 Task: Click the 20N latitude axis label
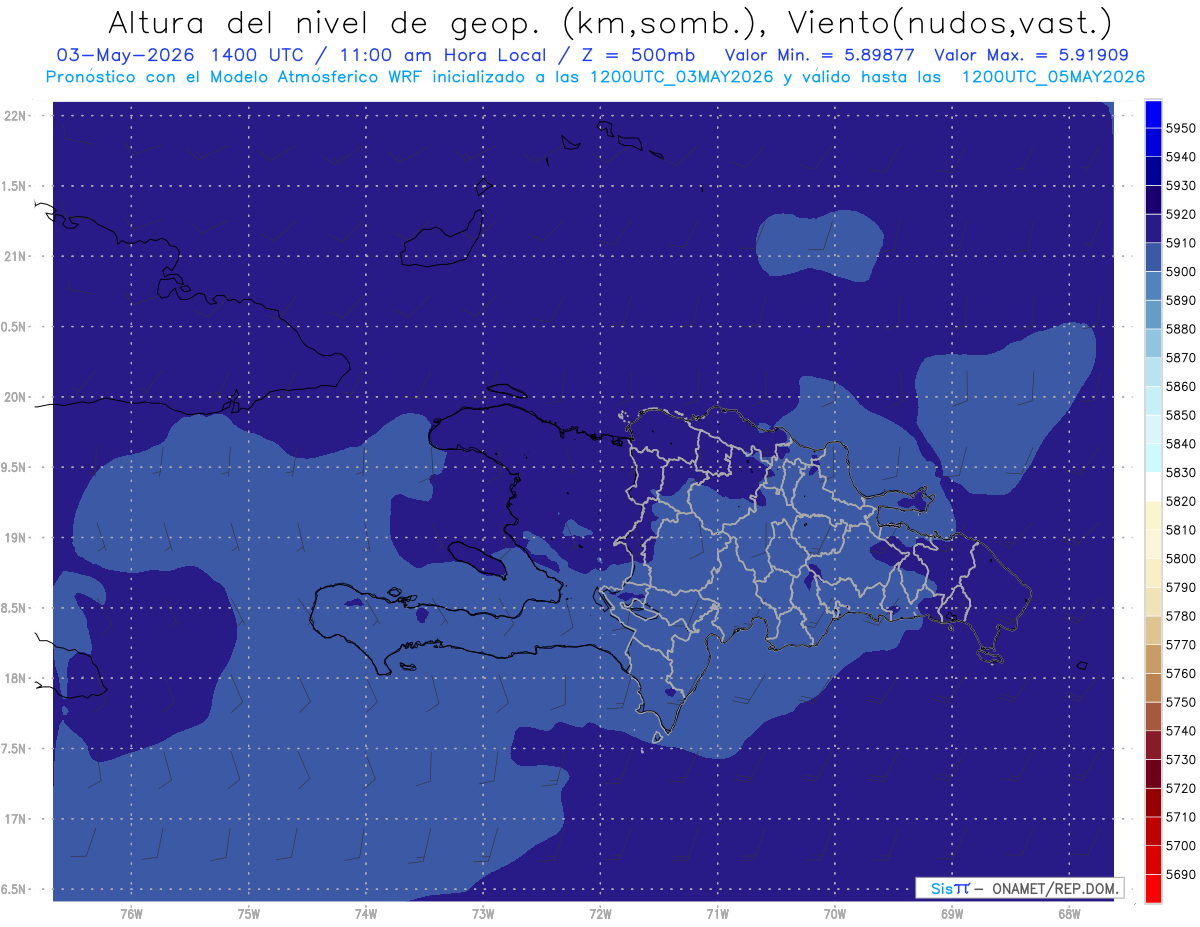17,397
